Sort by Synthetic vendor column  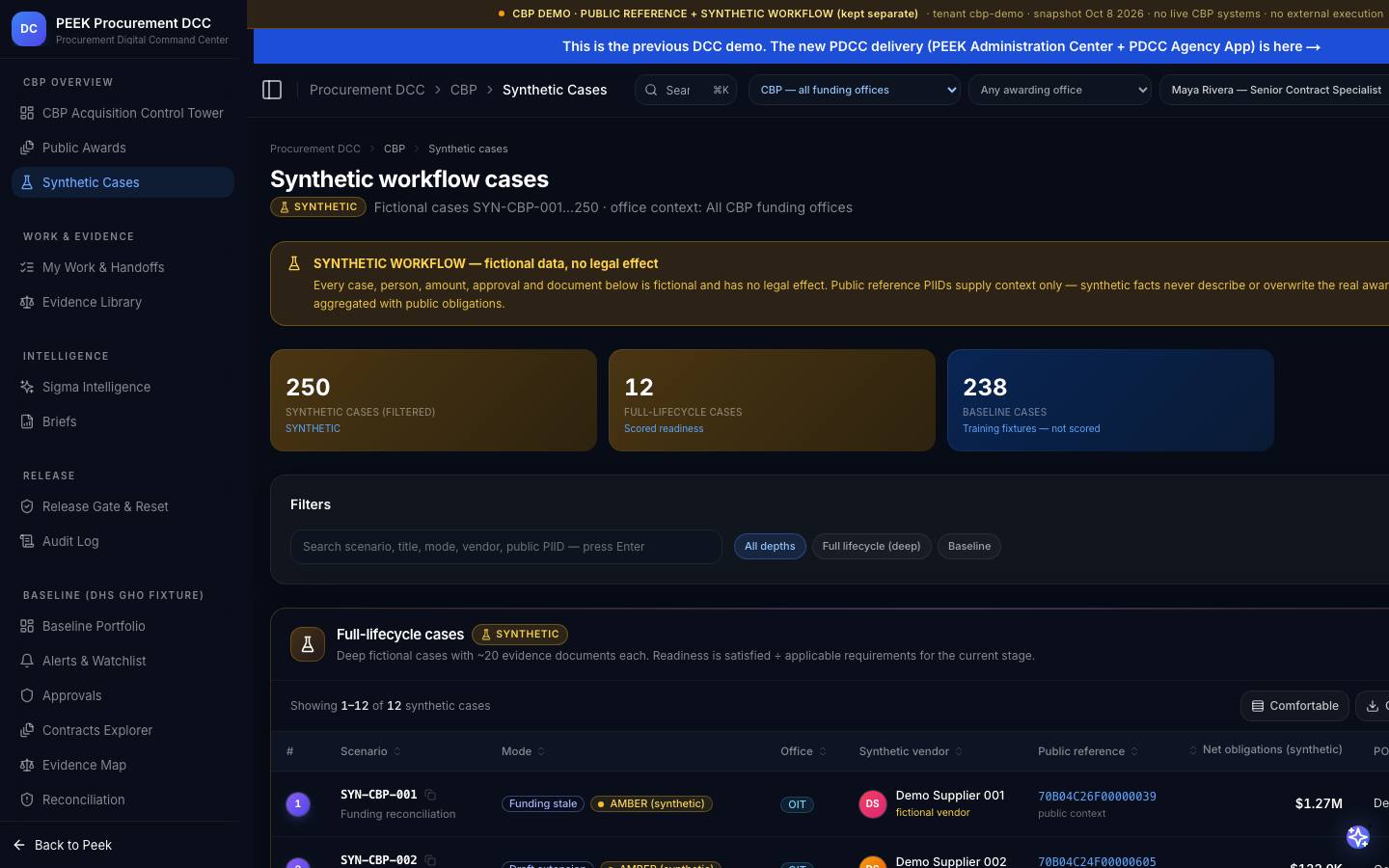pyautogui.click(x=911, y=751)
